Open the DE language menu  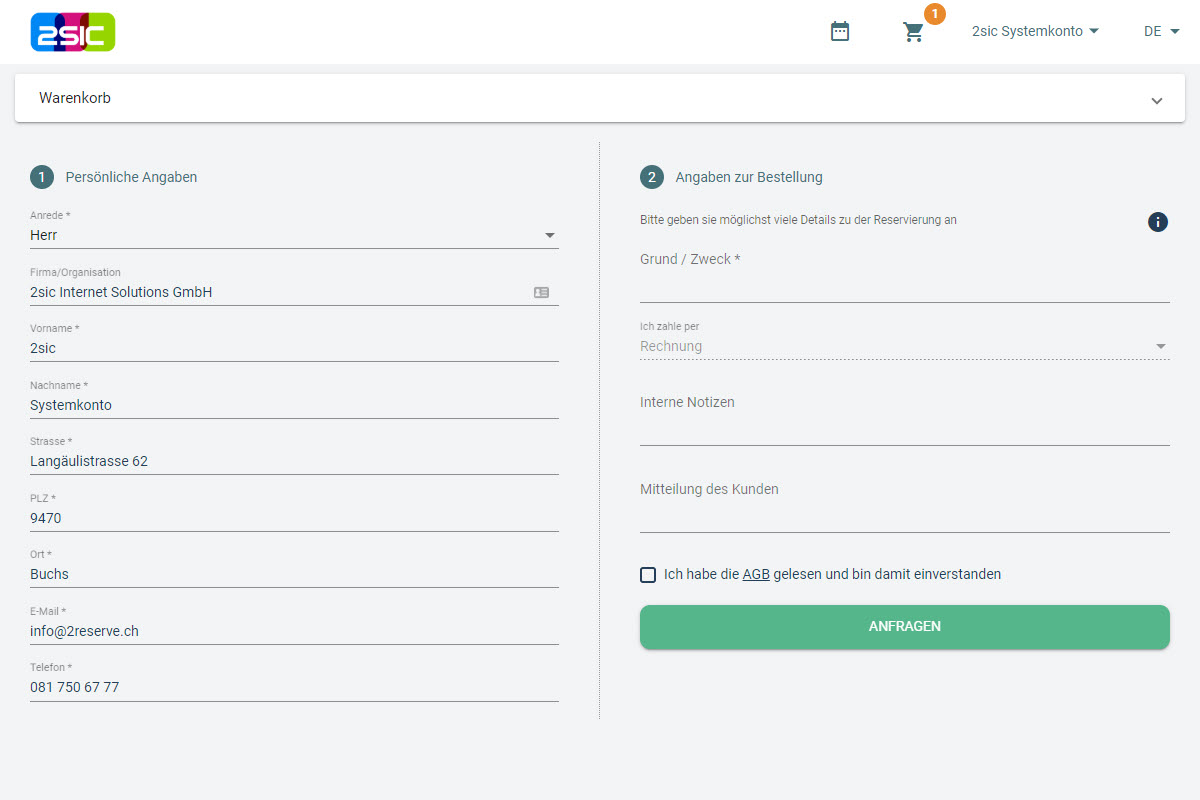click(x=1161, y=32)
